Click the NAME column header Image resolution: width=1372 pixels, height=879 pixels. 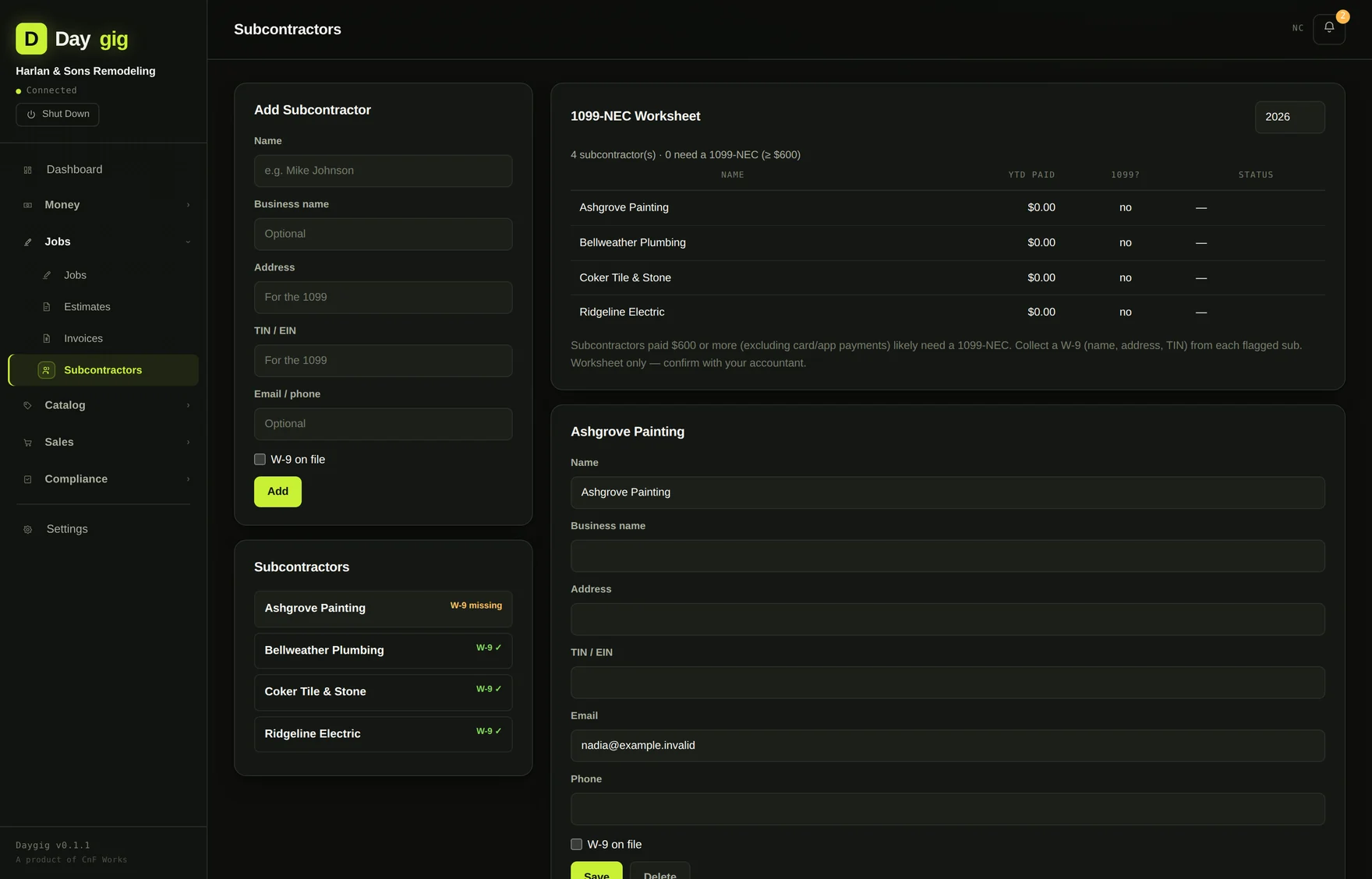coord(732,175)
